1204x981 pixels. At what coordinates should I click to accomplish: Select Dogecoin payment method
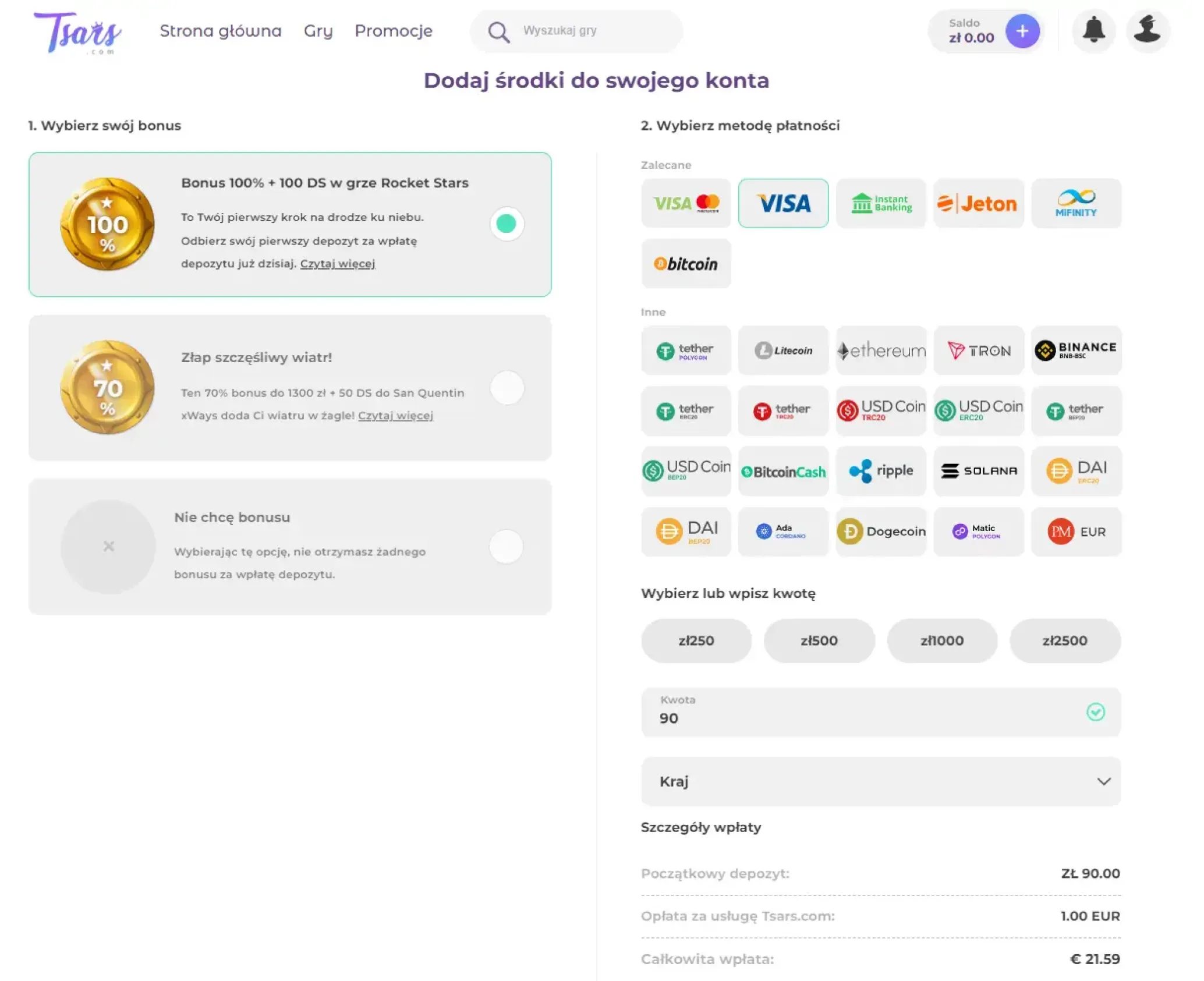pos(881,532)
